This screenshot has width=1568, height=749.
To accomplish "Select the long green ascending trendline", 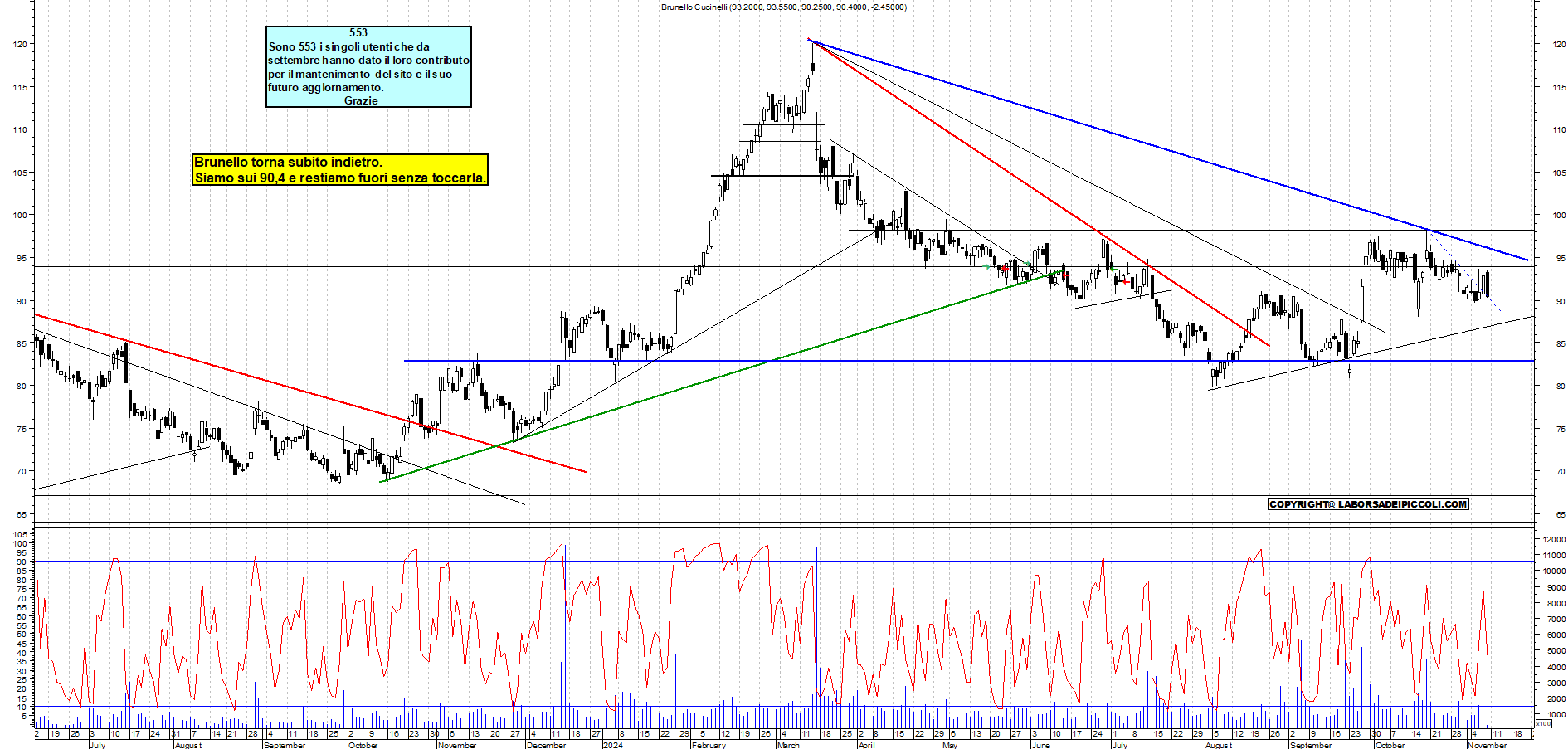I will tap(722, 376).
